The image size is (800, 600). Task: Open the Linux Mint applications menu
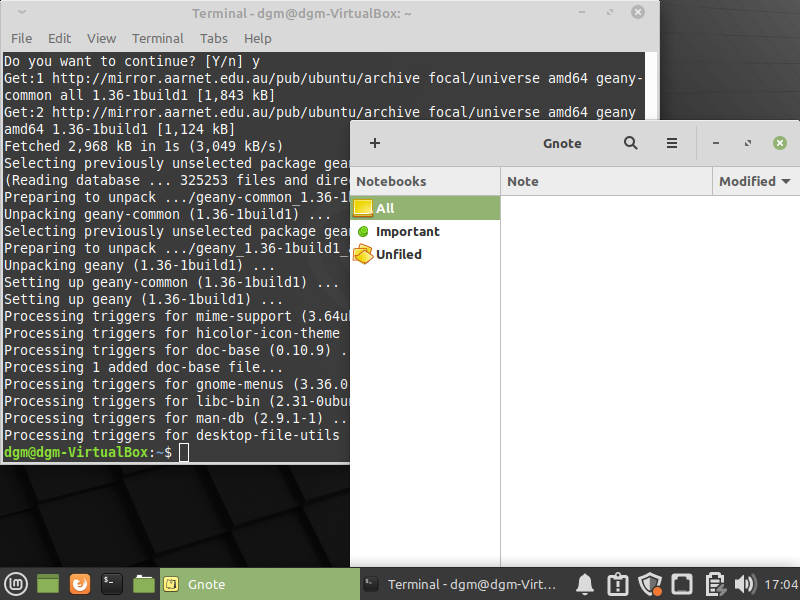(x=14, y=584)
